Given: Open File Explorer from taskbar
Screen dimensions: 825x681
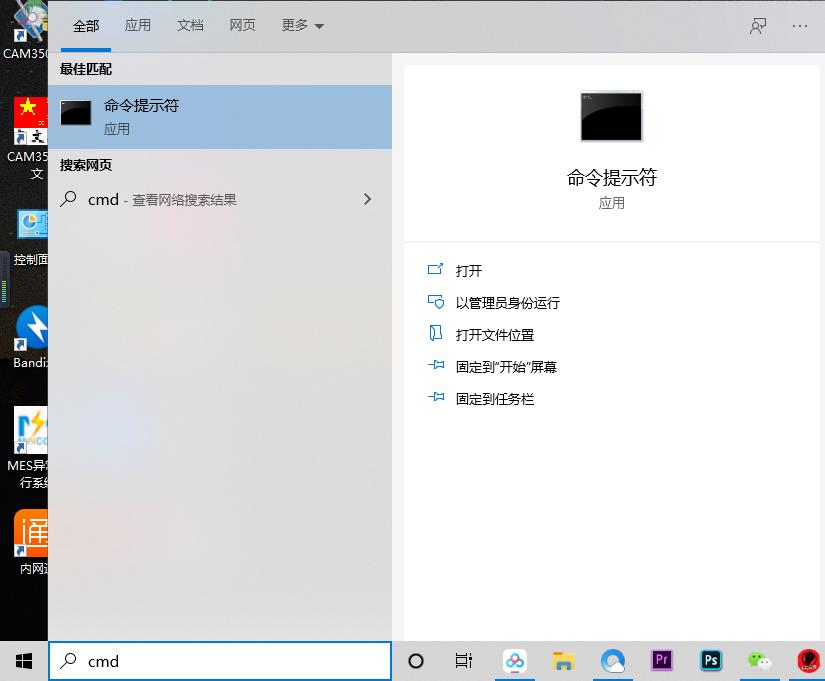Looking at the screenshot, I should tap(562, 661).
